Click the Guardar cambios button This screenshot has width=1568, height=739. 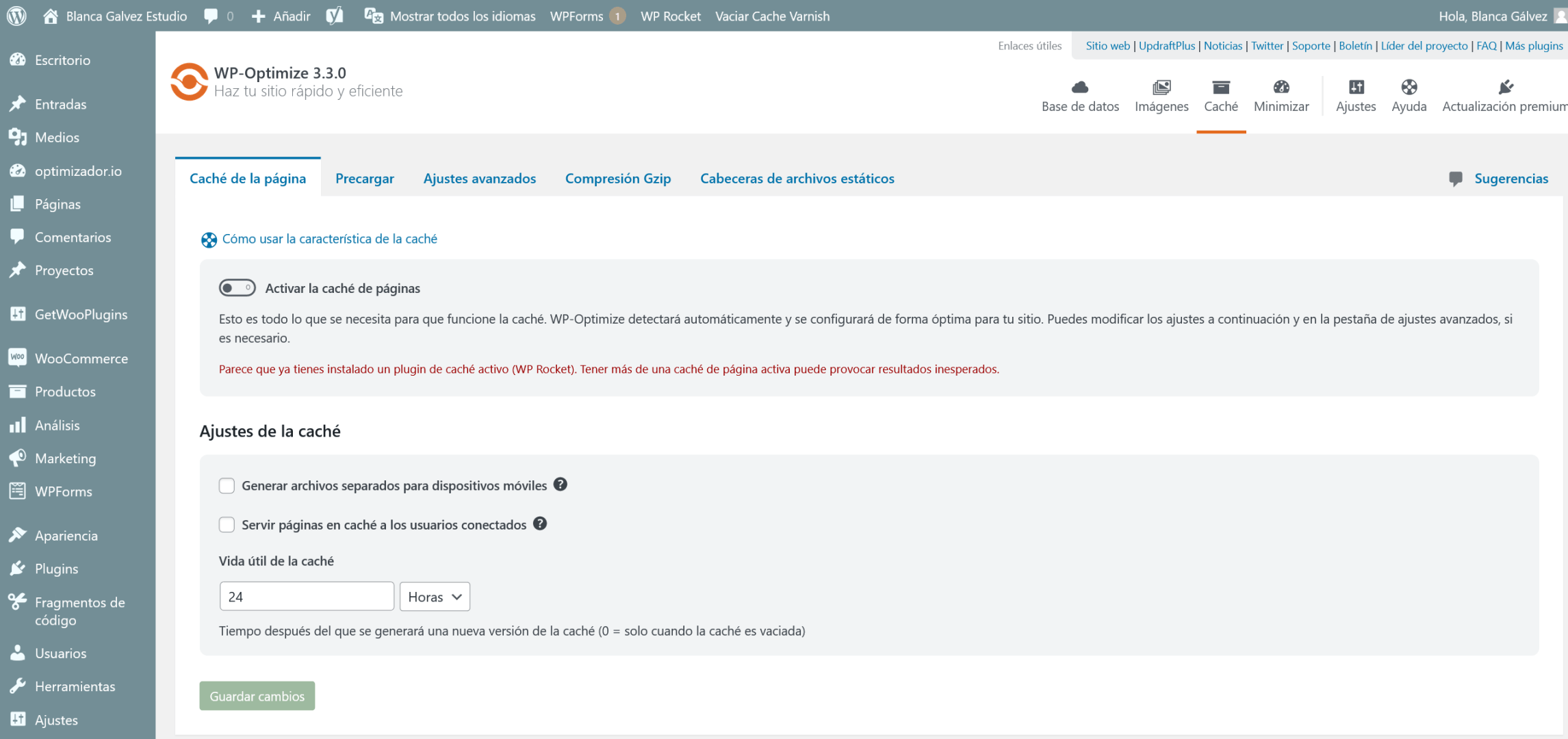[257, 696]
